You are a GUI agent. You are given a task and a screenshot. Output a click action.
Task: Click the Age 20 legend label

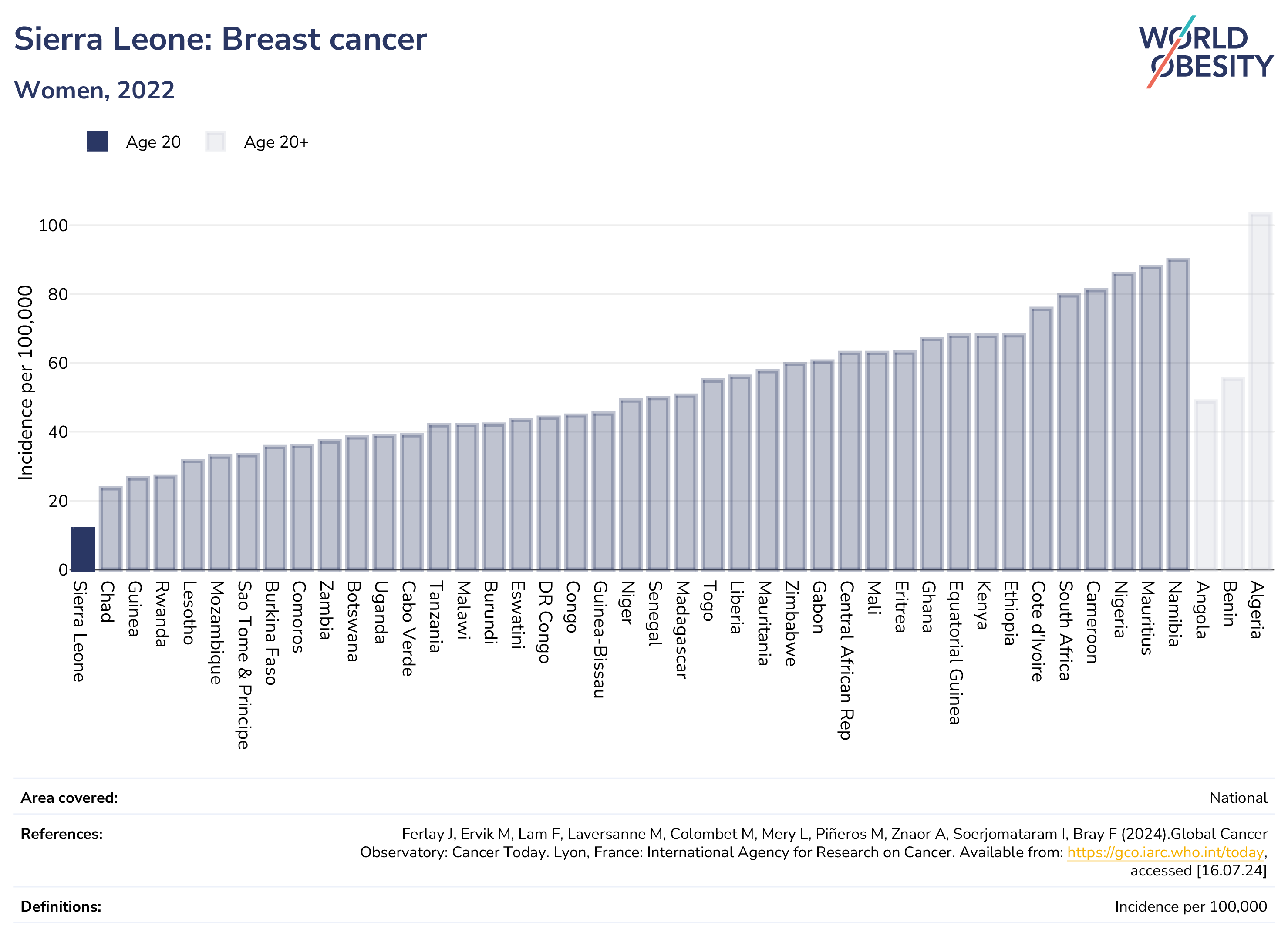click(x=153, y=142)
